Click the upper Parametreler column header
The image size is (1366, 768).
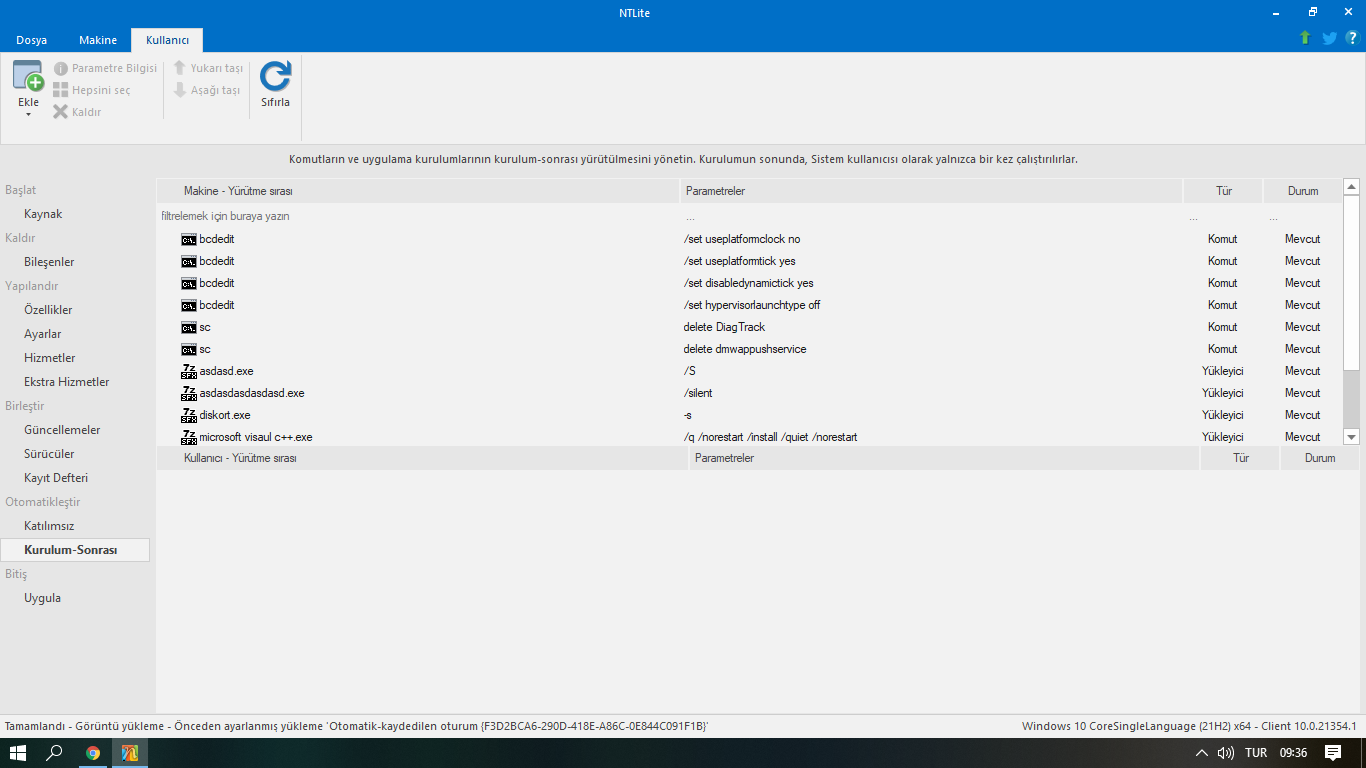931,191
